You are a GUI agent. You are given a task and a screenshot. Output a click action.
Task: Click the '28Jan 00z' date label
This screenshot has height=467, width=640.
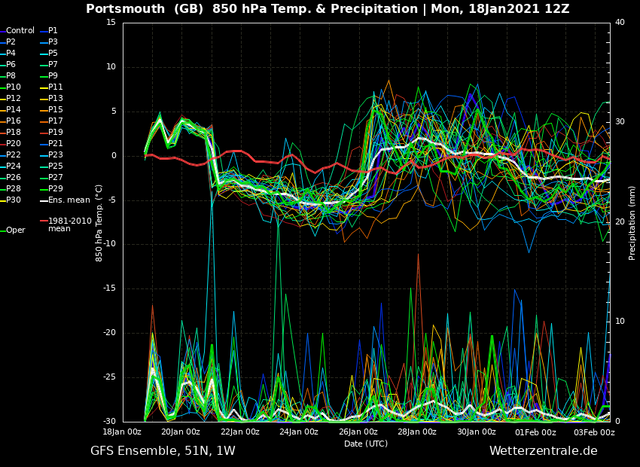point(418,432)
